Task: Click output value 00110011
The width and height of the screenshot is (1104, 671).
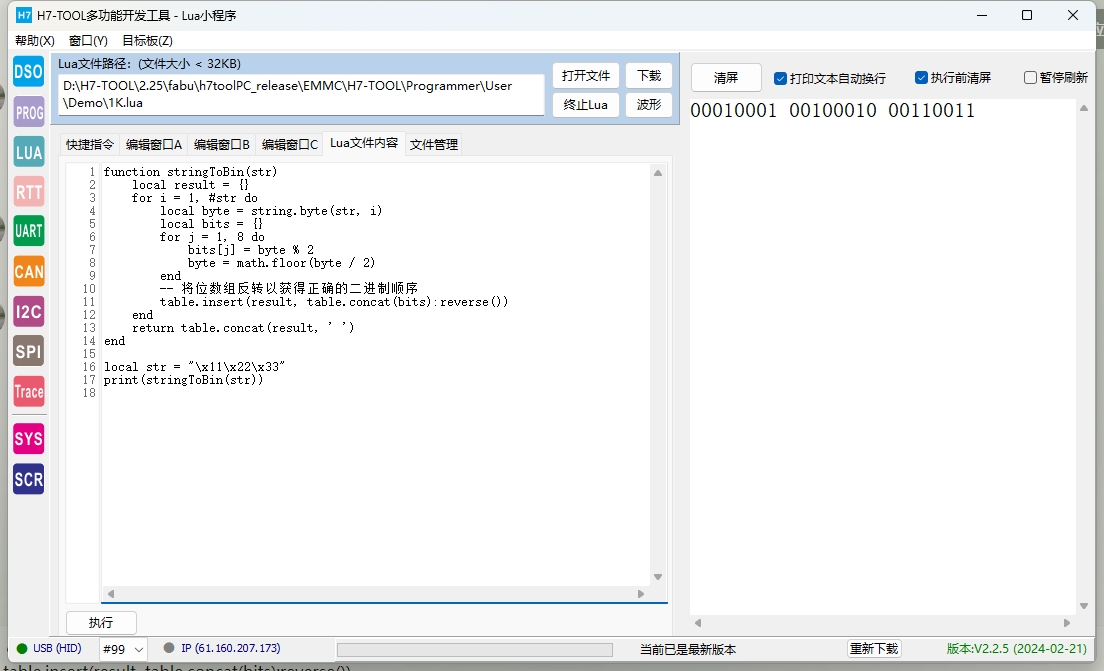Action: click(931, 111)
